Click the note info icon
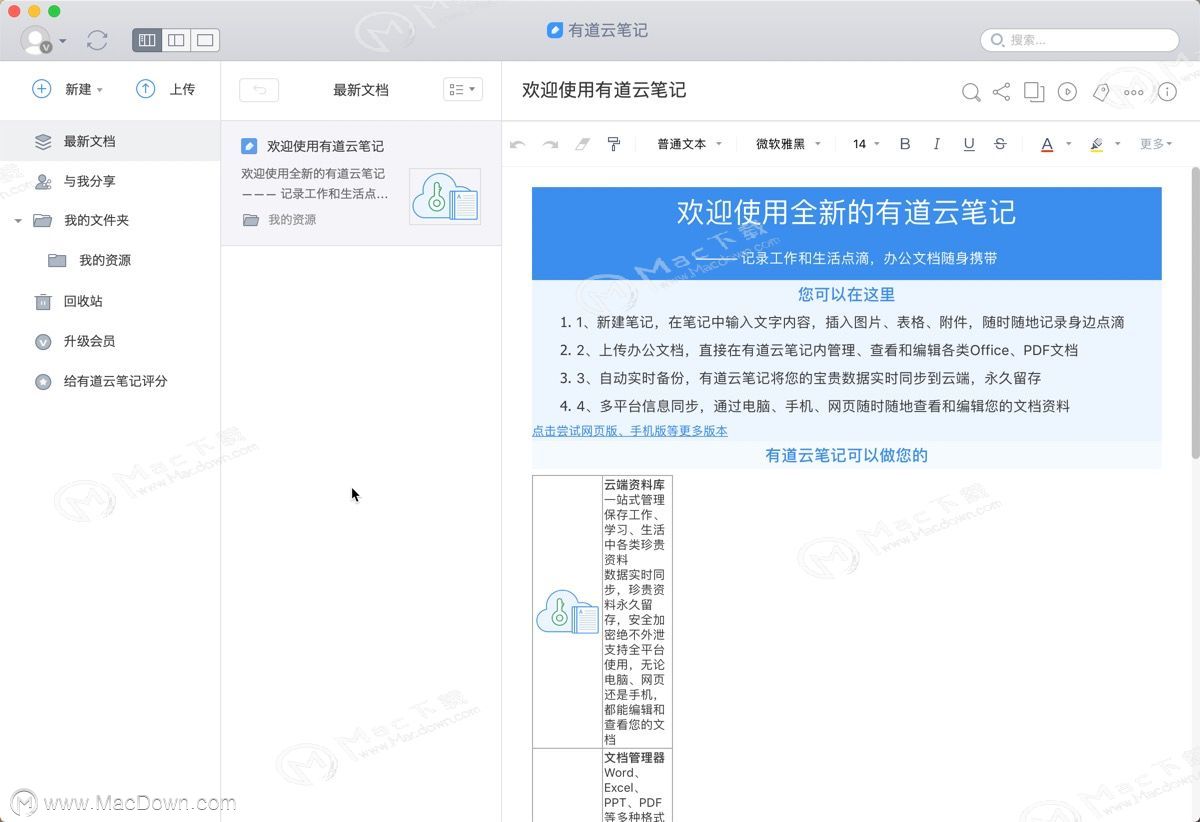The height and width of the screenshot is (822, 1200). click(x=1167, y=92)
